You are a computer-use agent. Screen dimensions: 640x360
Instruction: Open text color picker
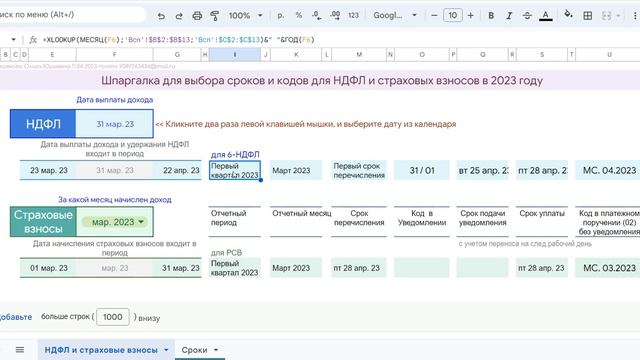tap(546, 16)
